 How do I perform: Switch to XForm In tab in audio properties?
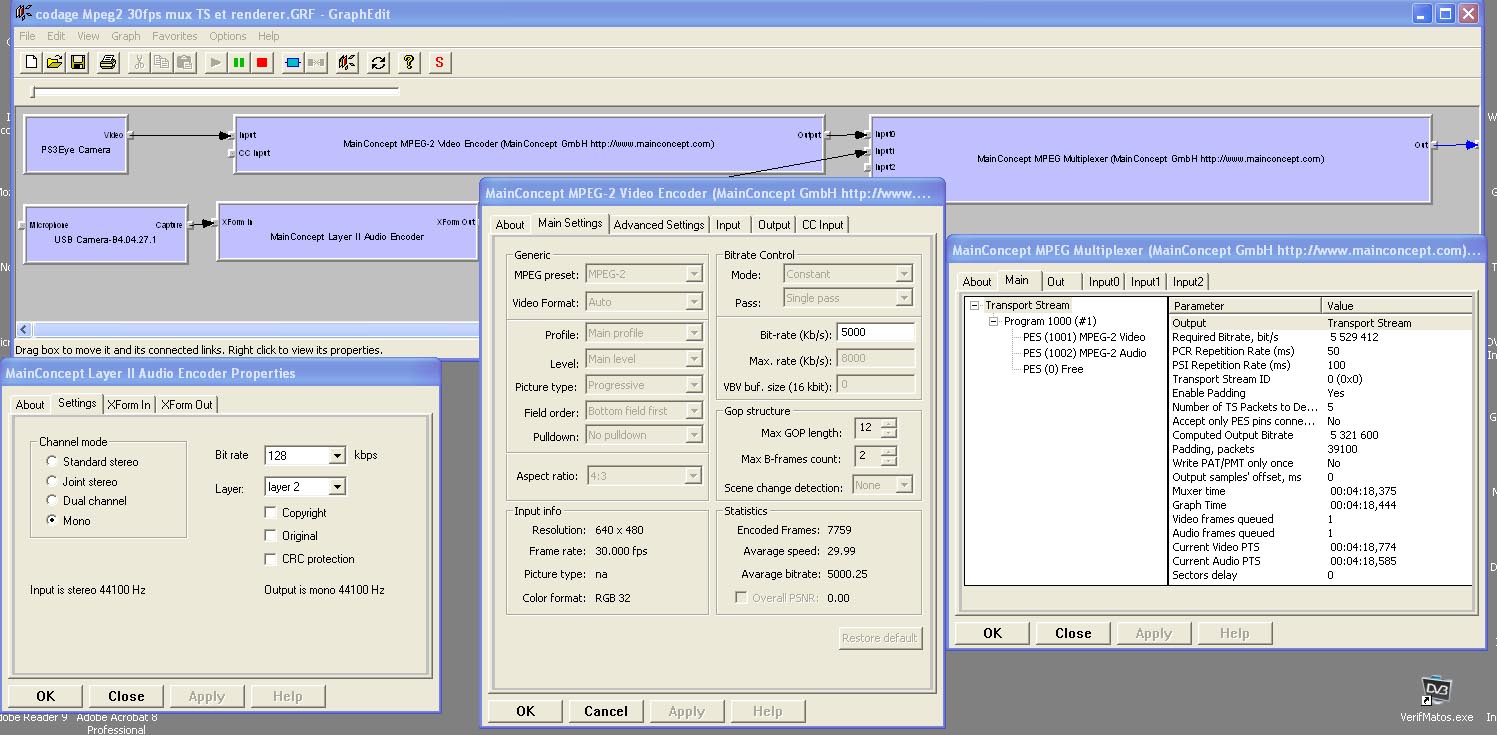[130, 404]
